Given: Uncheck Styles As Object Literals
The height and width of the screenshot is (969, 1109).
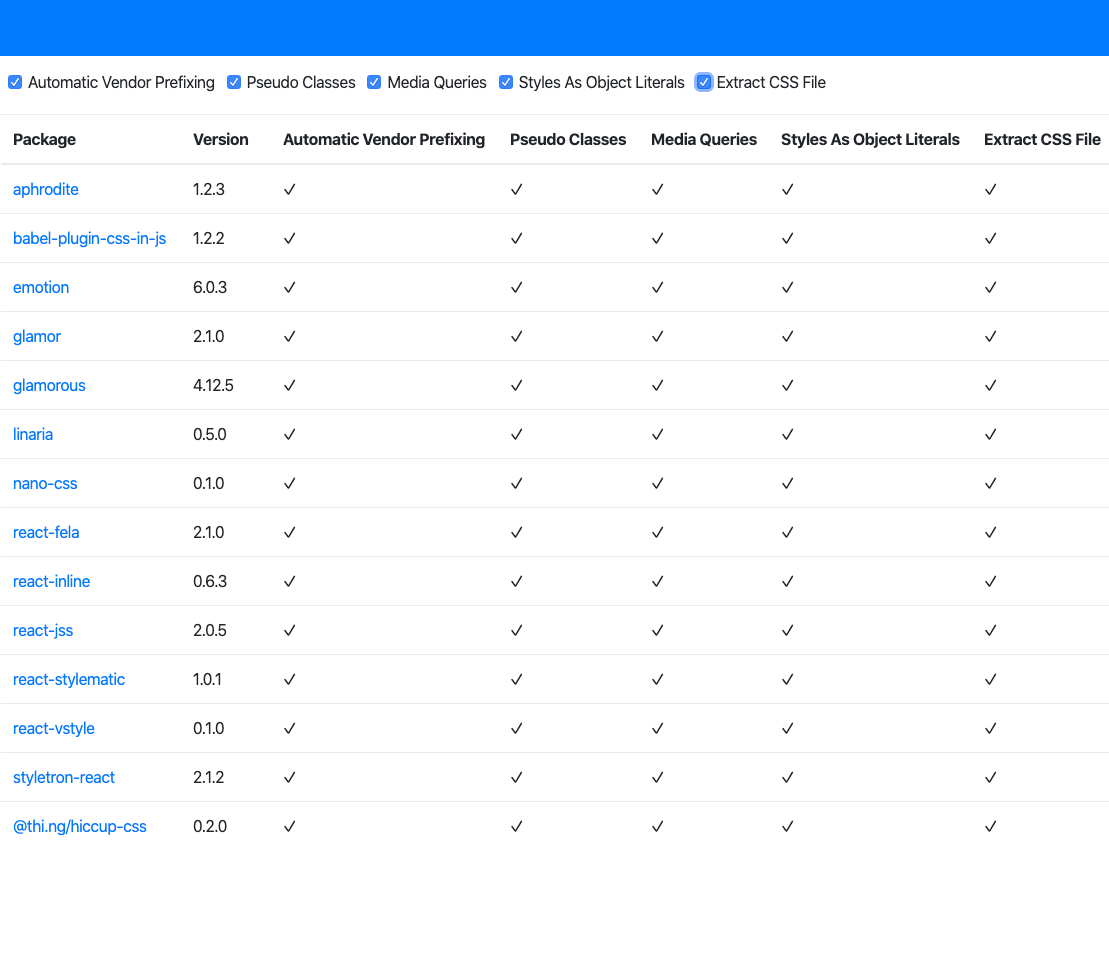Looking at the screenshot, I should (506, 82).
